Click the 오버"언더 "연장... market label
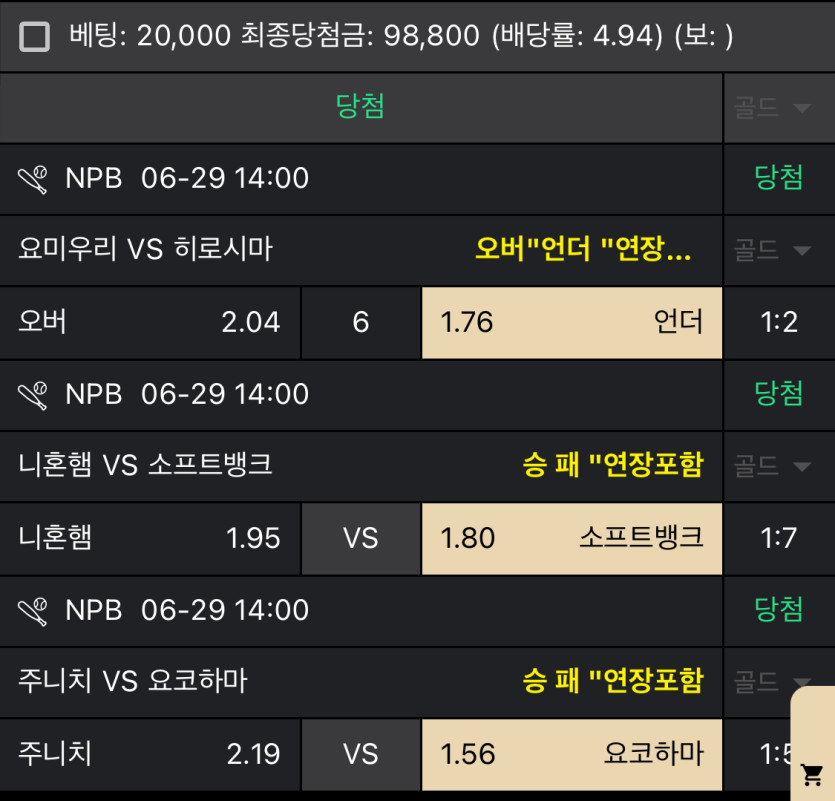Screen dimensions: 835x801 coord(583,250)
